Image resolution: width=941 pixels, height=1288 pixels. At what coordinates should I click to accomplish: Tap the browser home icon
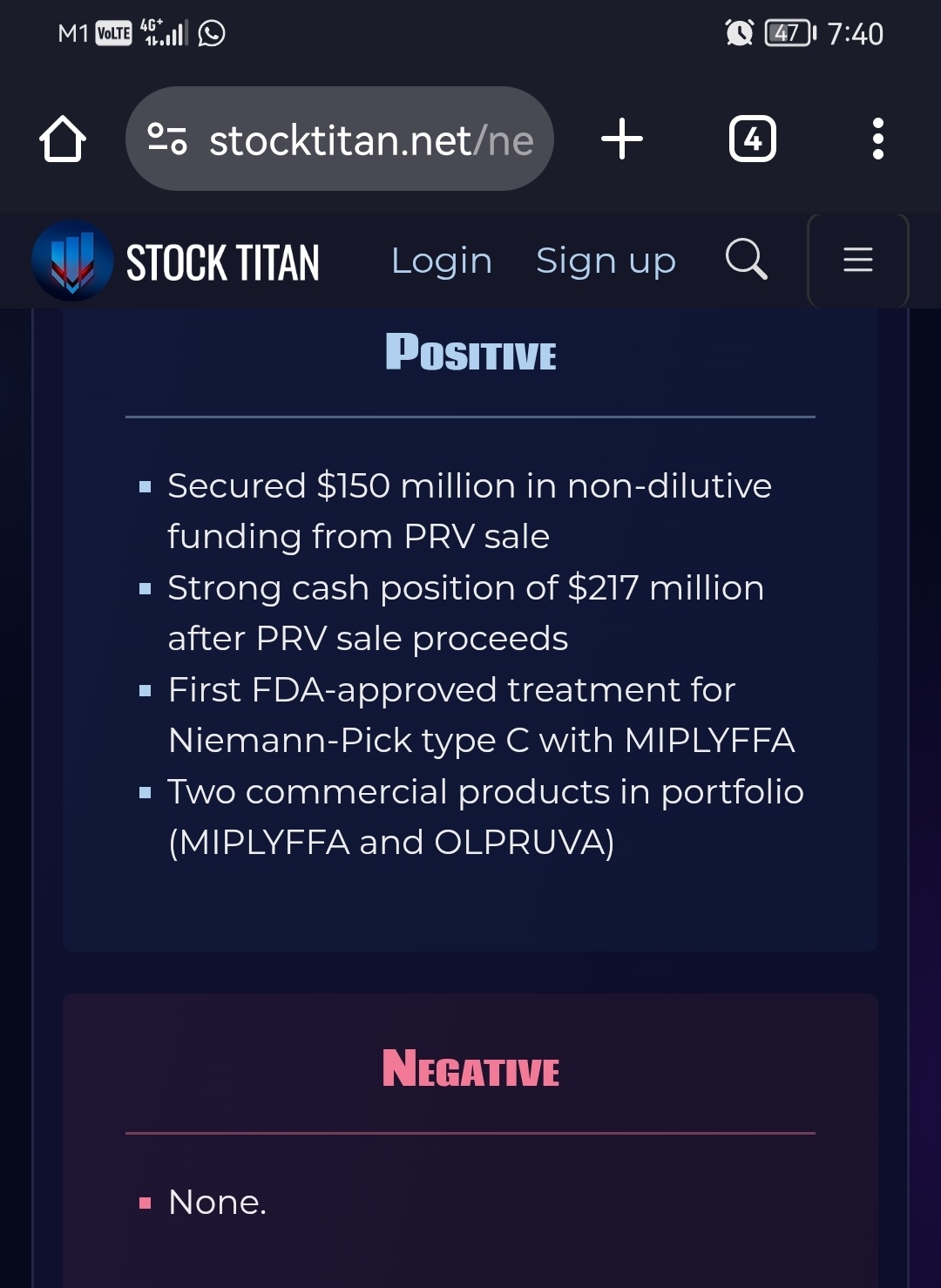pos(63,139)
